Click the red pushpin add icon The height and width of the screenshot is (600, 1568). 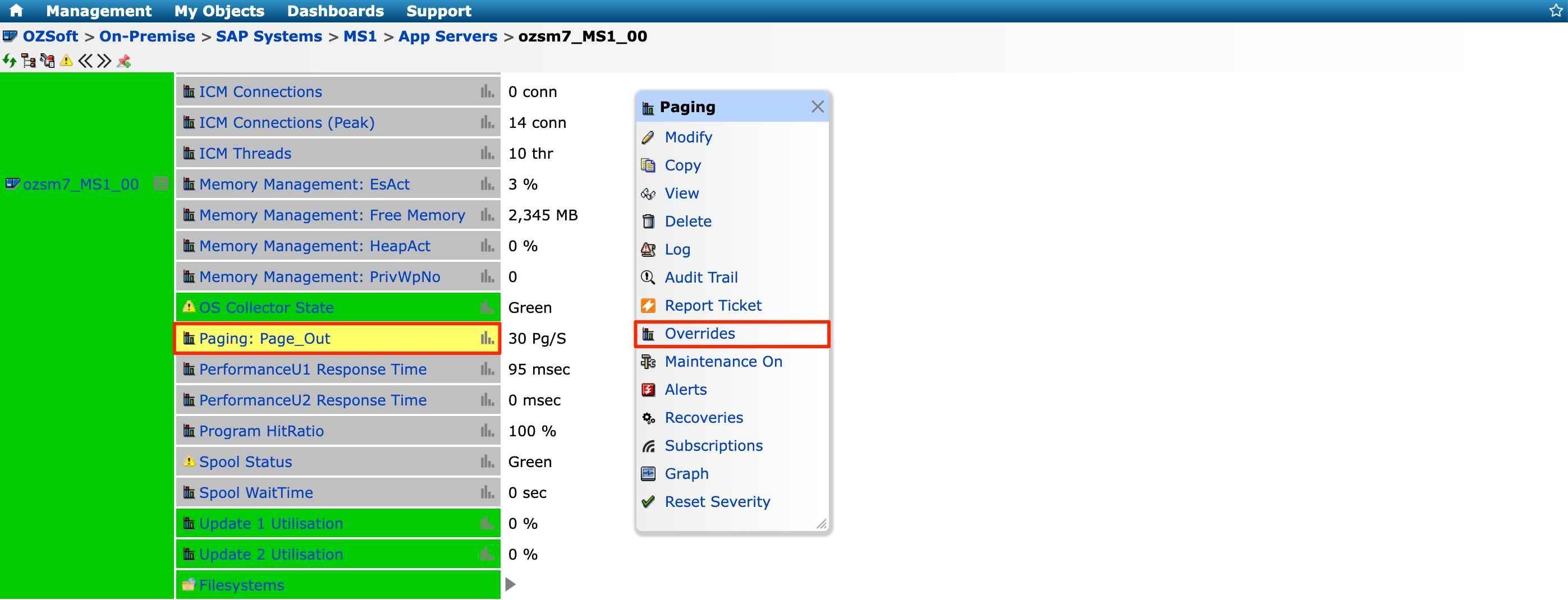point(124,61)
